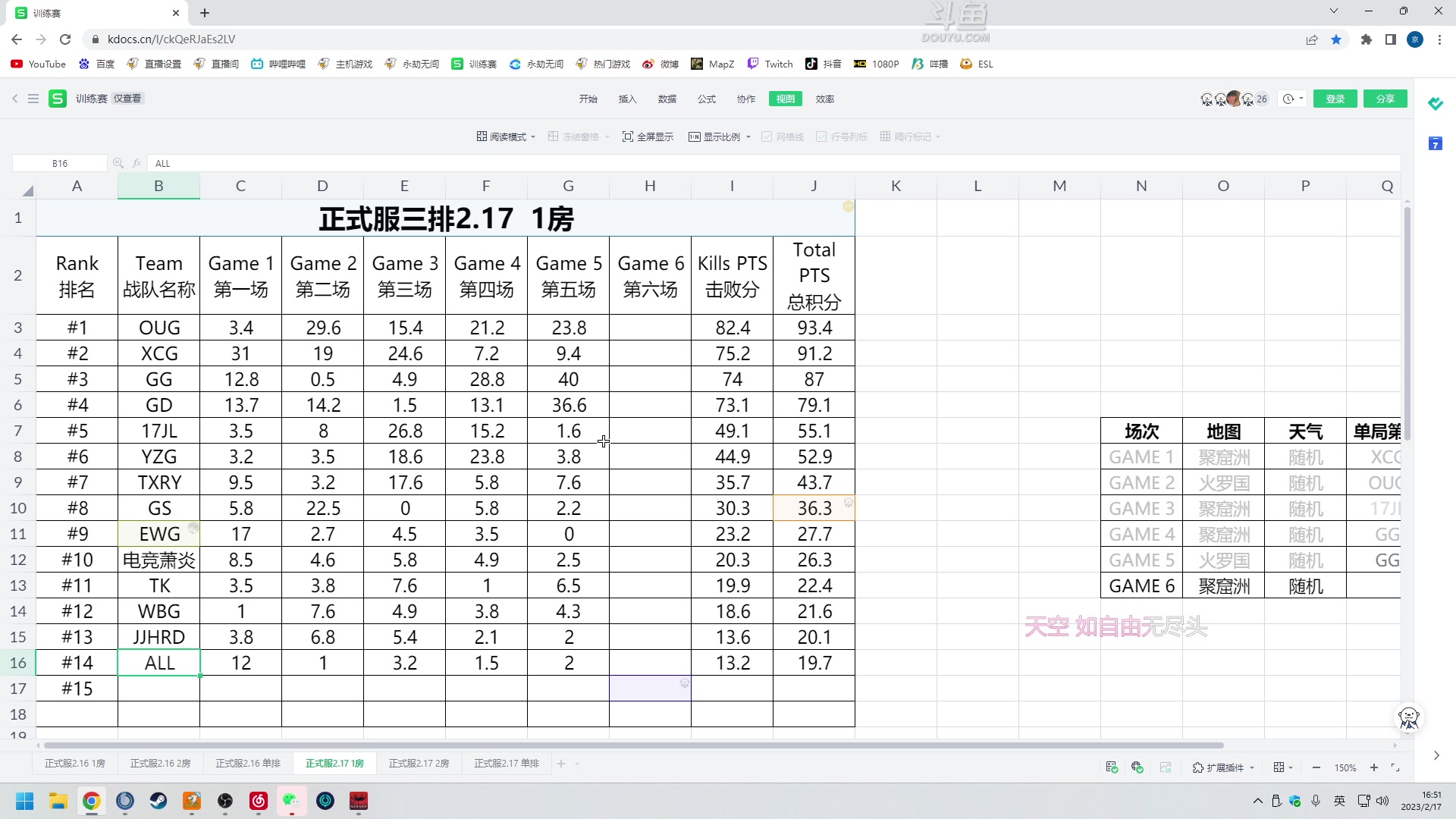Click the plus button to add a new sheet
The image size is (1456, 819).
tap(560, 764)
